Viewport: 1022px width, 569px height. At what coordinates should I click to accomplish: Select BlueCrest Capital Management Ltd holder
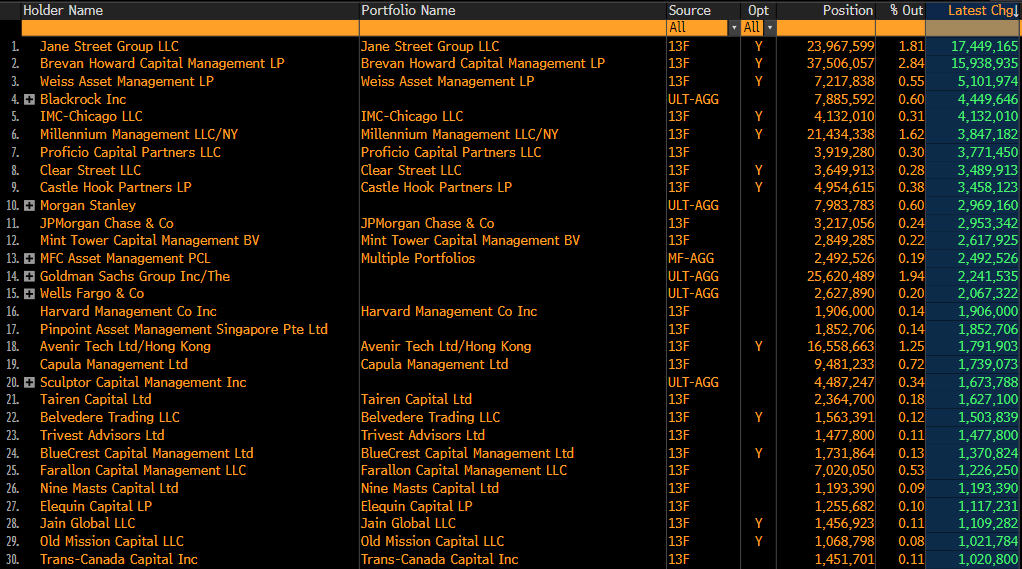pos(146,453)
